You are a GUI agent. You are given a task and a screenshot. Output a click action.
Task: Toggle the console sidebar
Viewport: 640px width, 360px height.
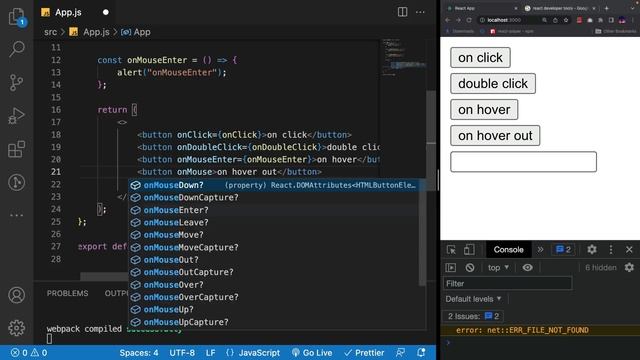(451, 268)
